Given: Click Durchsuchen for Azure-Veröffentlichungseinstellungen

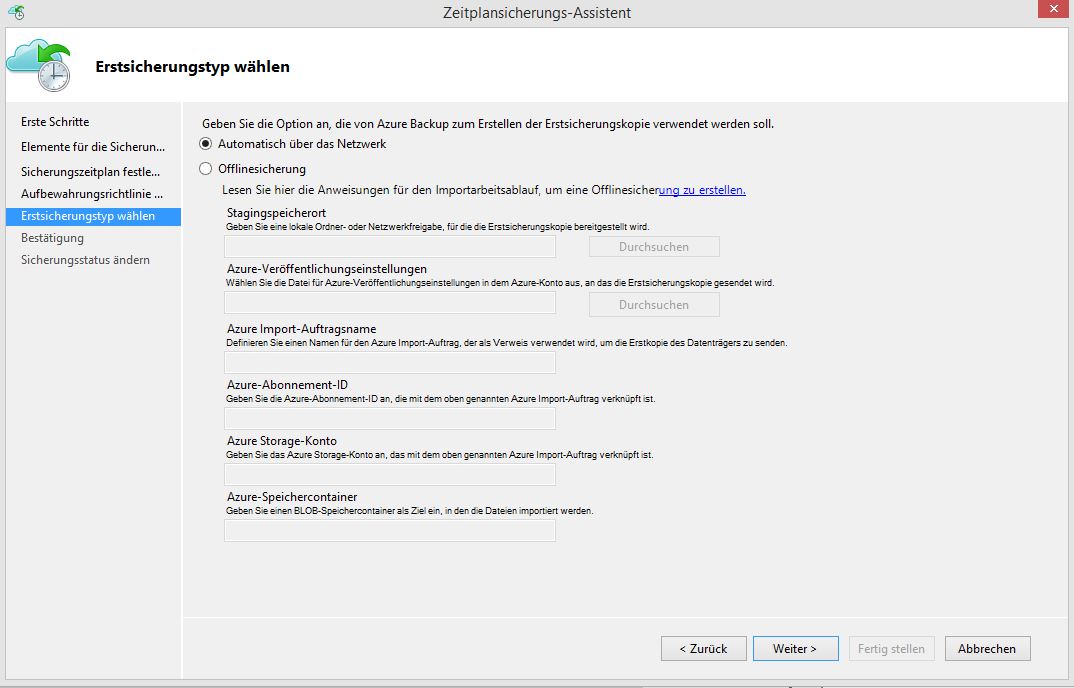Looking at the screenshot, I should tap(653, 304).
